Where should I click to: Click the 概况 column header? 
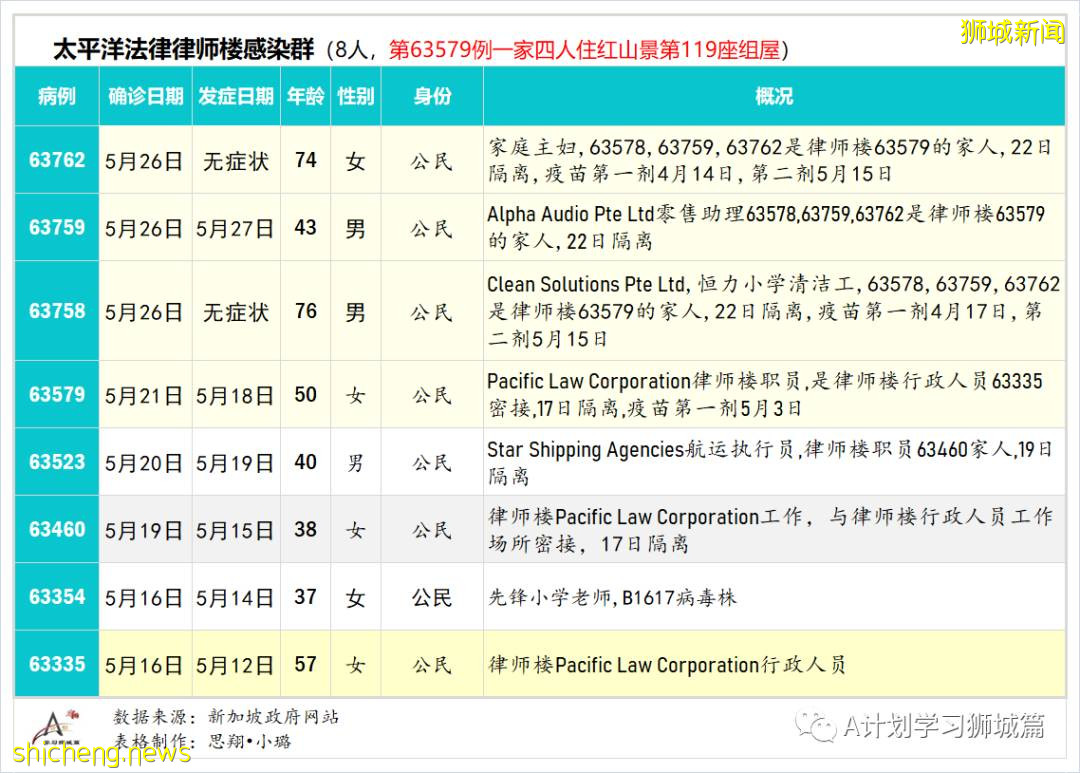pyautogui.click(x=777, y=96)
